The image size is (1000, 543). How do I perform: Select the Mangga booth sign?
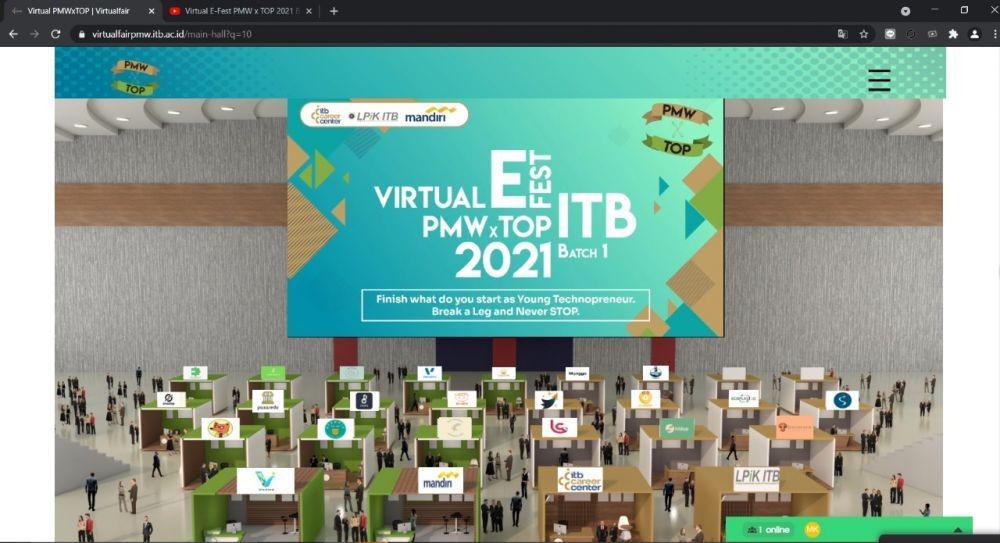point(577,373)
